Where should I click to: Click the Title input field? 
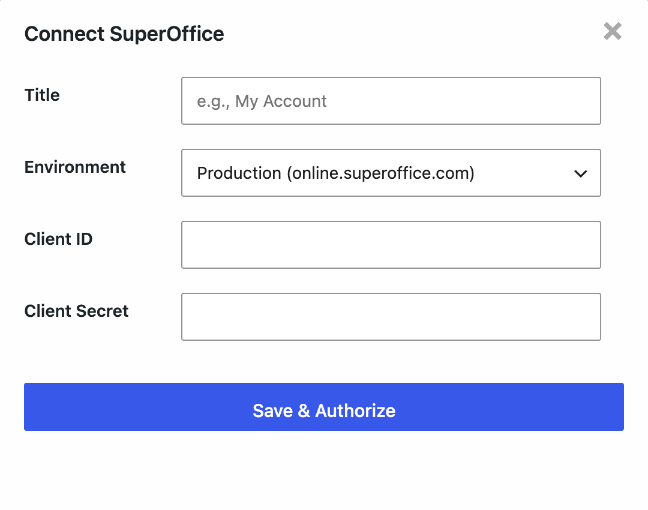(391, 101)
